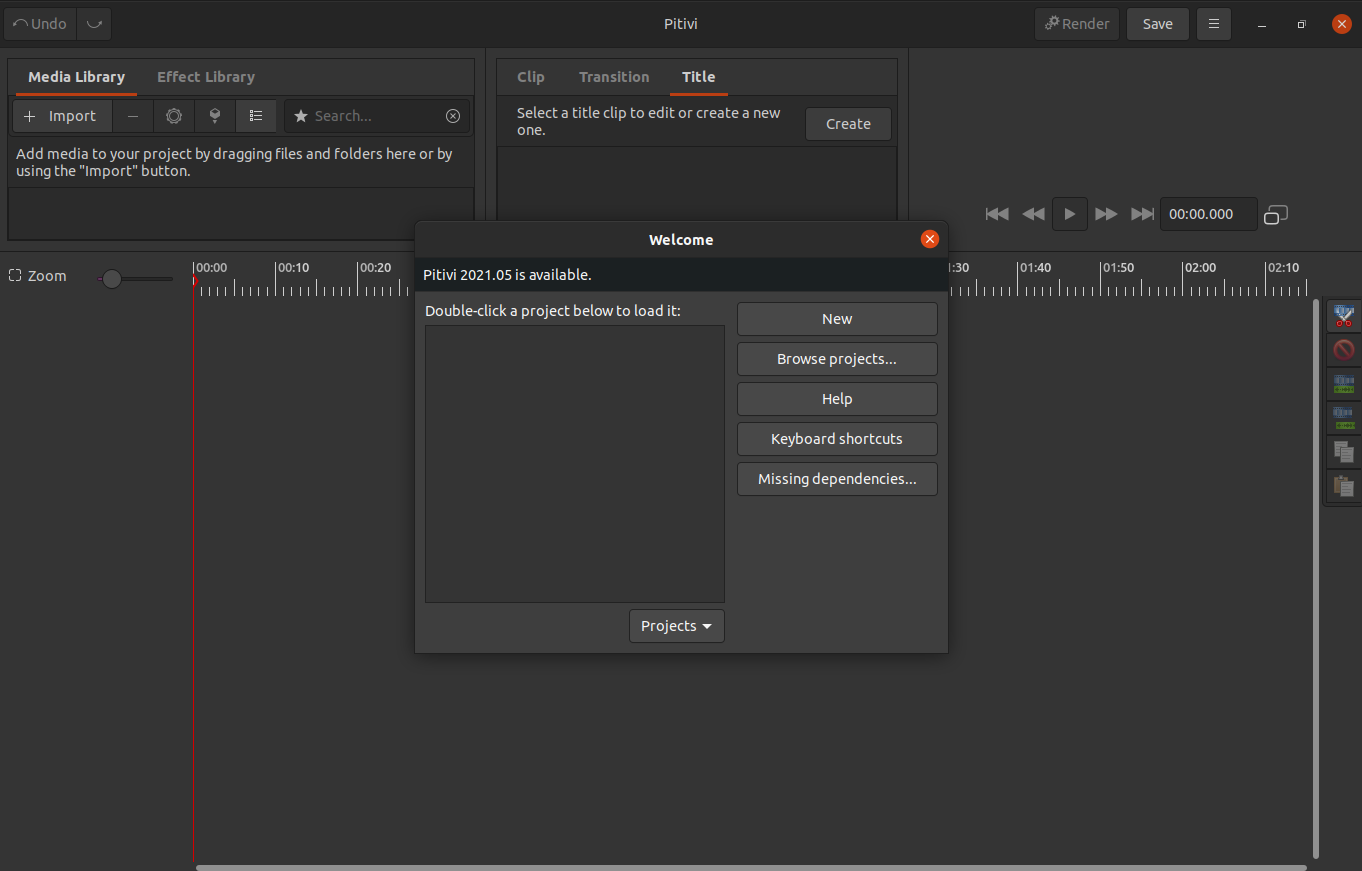Click the media library Search field
Image resolution: width=1362 pixels, height=871 pixels.
click(377, 116)
